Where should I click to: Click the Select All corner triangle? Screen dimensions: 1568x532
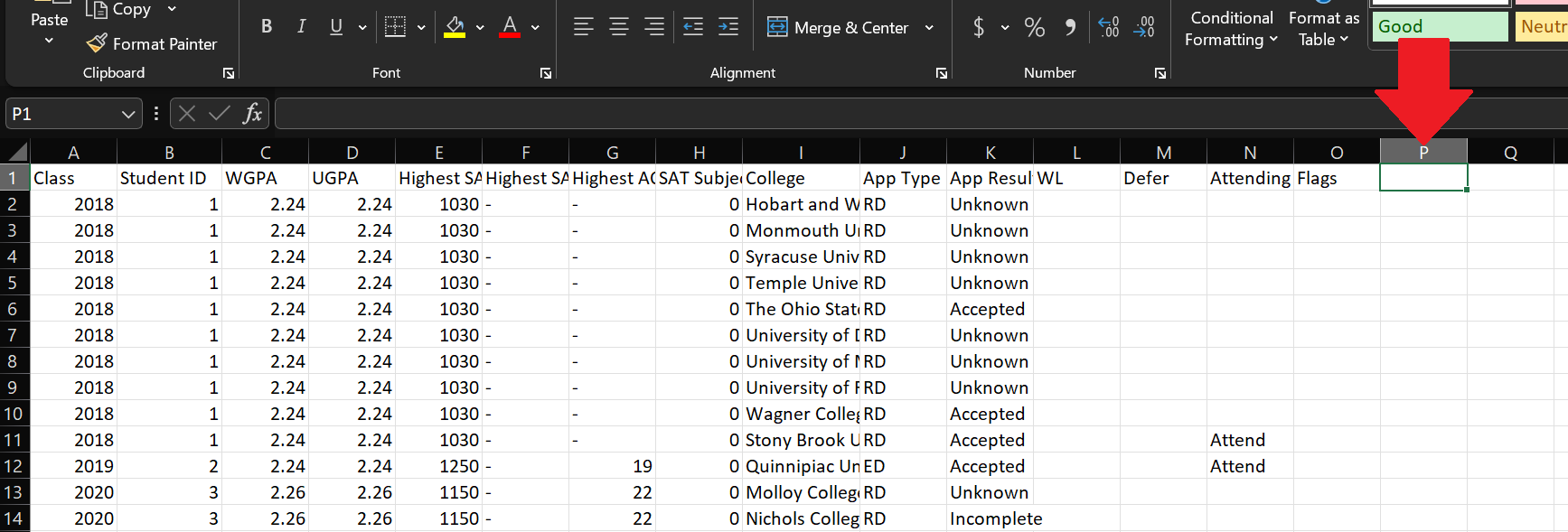17,152
